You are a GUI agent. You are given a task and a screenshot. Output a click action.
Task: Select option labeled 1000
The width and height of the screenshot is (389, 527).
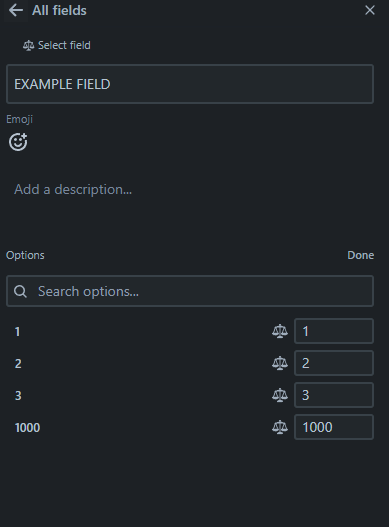click(x=27, y=428)
